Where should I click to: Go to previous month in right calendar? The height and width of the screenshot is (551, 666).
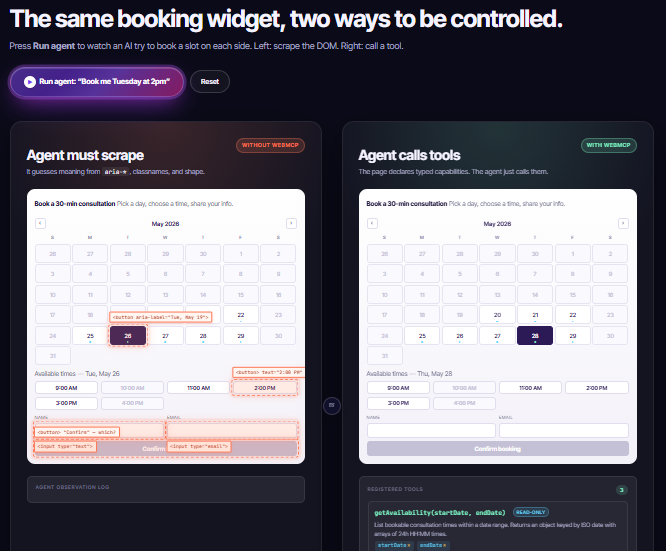(373, 223)
